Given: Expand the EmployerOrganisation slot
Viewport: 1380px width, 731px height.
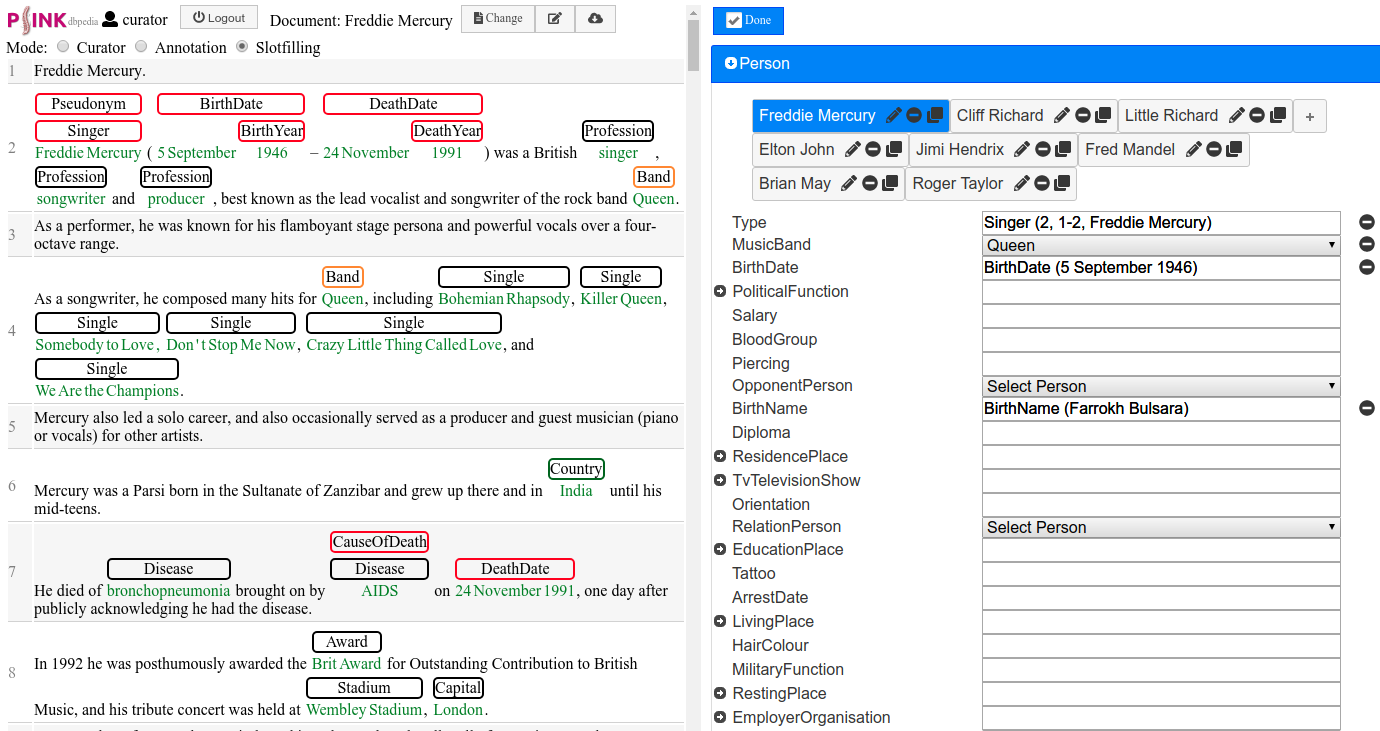Looking at the screenshot, I should [720, 717].
